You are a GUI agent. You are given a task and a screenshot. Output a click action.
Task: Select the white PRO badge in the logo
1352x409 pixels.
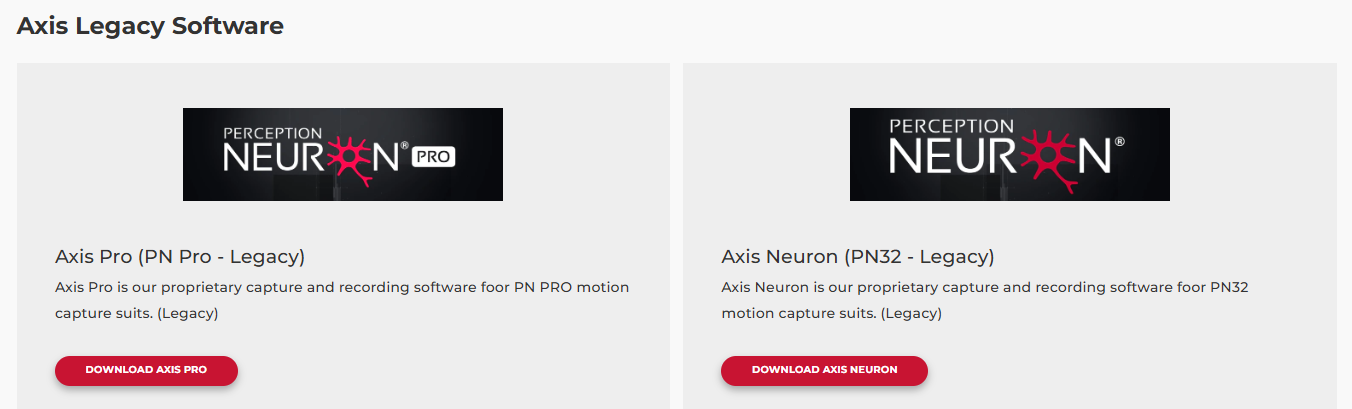[433, 157]
